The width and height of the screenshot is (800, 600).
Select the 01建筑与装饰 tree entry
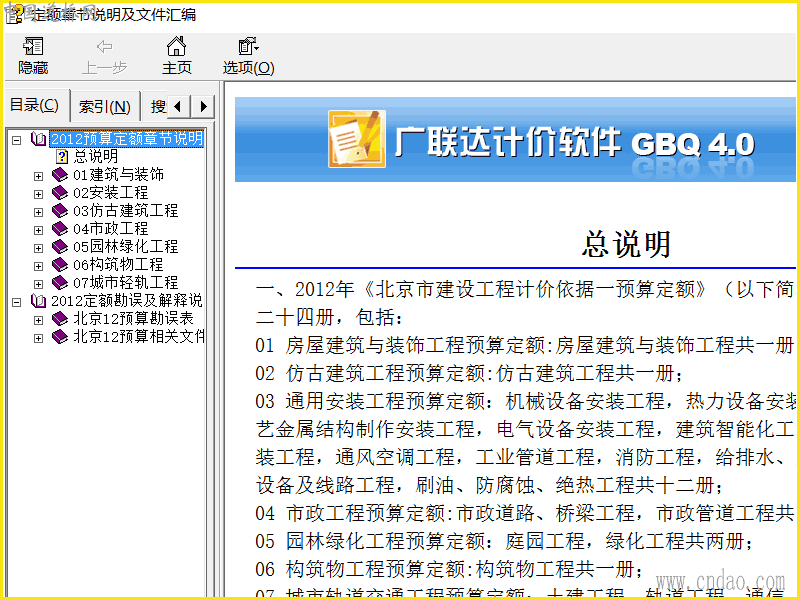coord(118,174)
